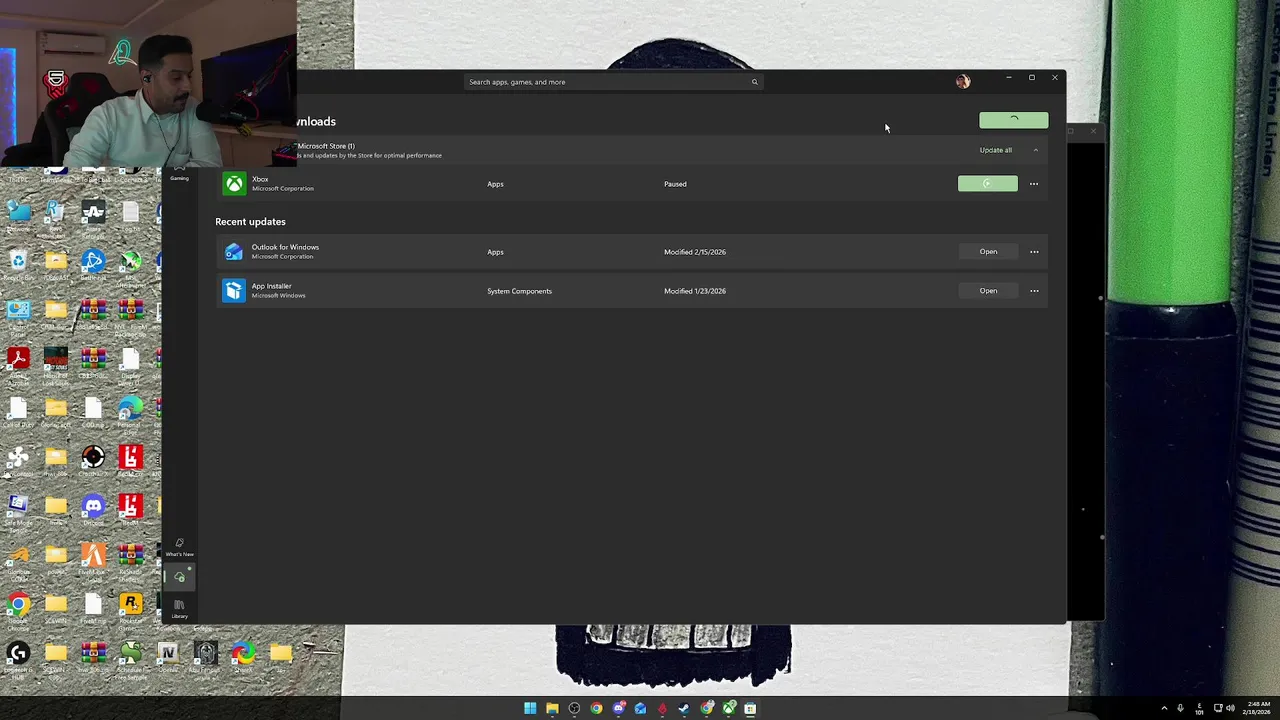The height and width of the screenshot is (720, 1280).
Task: Click the Recent updates heading
Action: point(250,222)
